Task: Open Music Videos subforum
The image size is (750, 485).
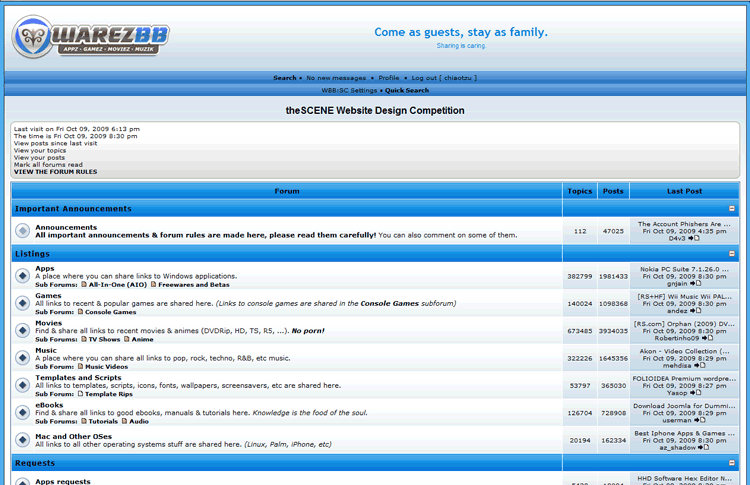Action: click(x=107, y=366)
